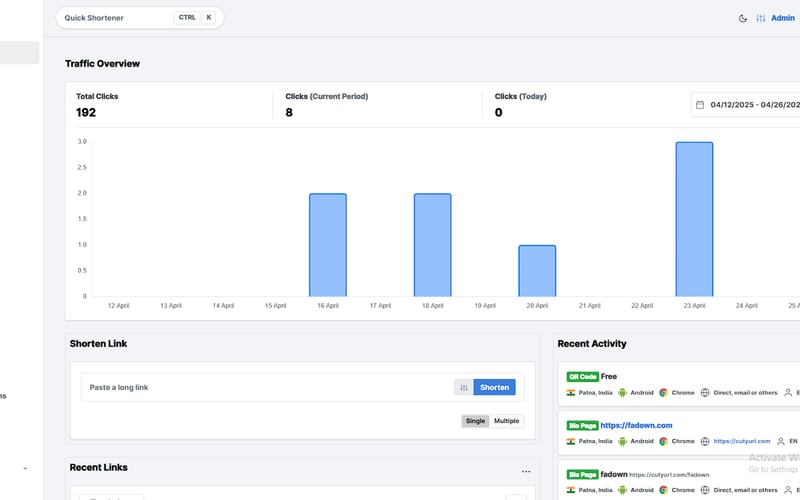Viewport: 800px width, 500px height.
Task: Click India flag in https://fadown.com row
Action: click(x=571, y=441)
